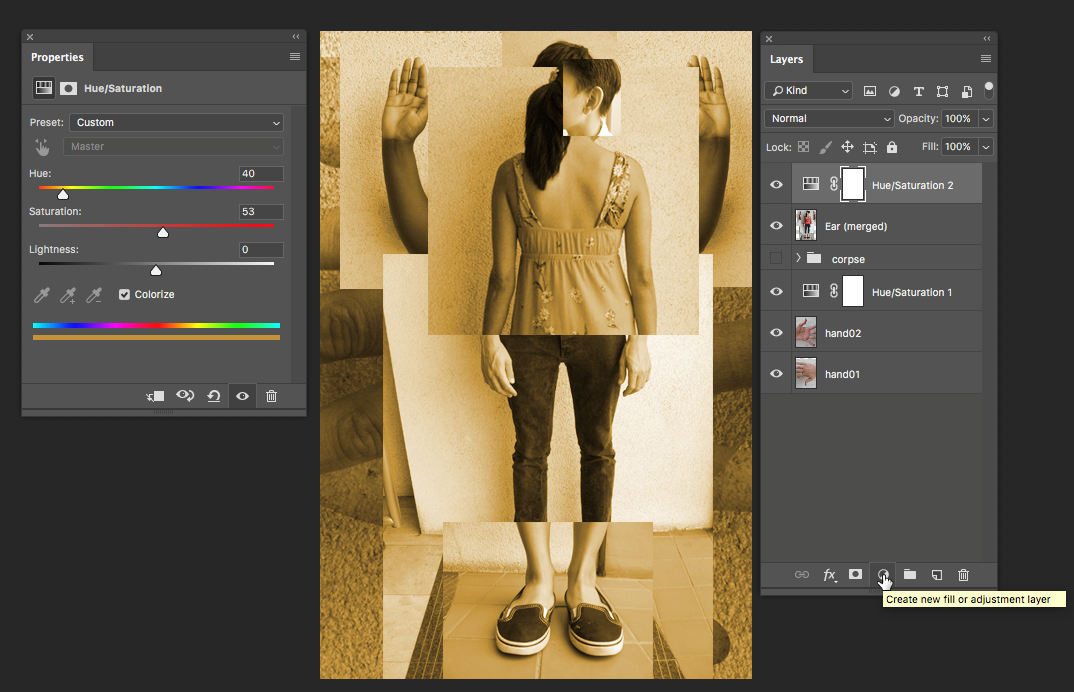
Task: Open the blend mode Normal dropdown
Action: (829, 118)
